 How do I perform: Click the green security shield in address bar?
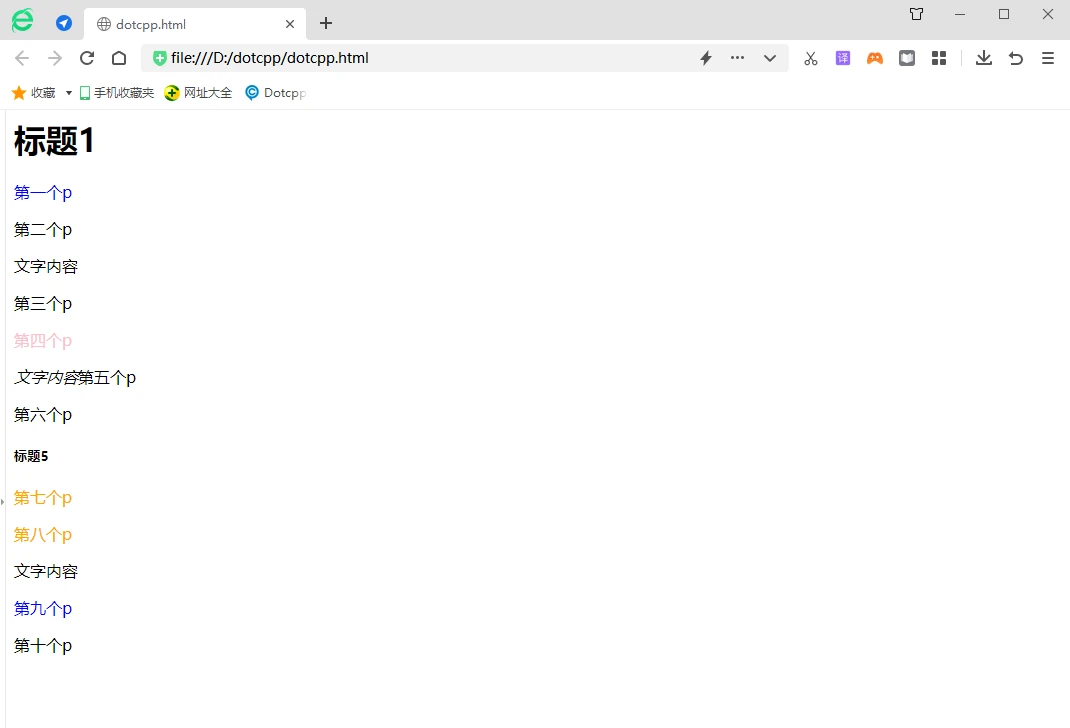click(x=159, y=58)
